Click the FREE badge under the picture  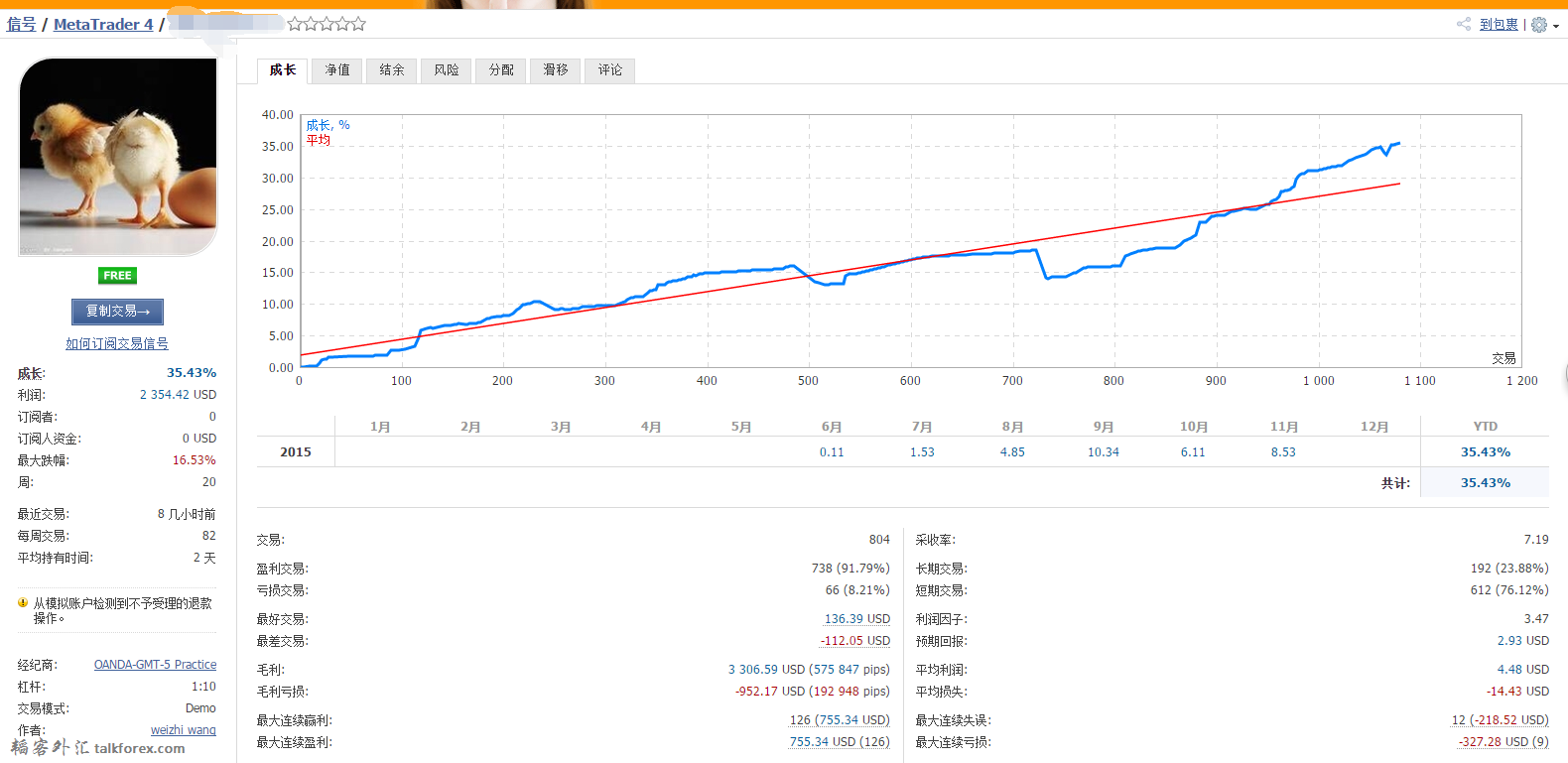point(118,276)
